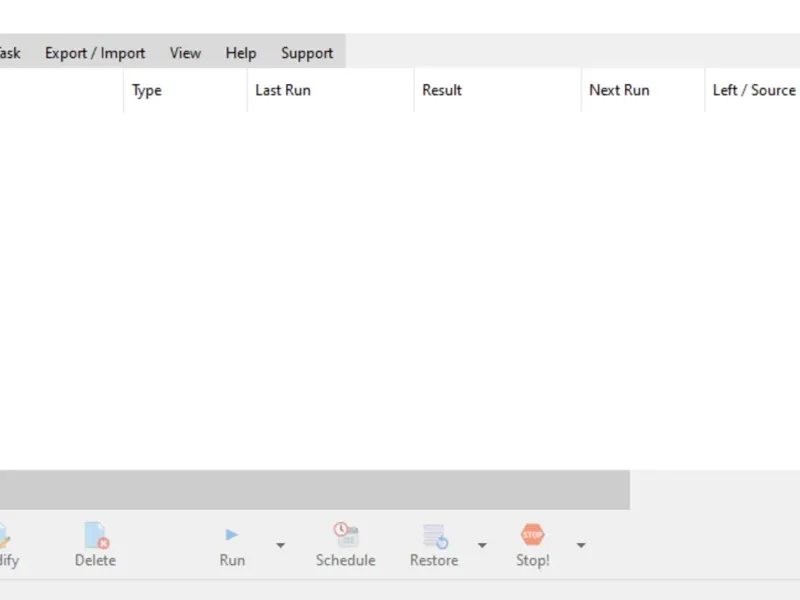Click the Run play icon
This screenshot has width=800, height=600.
coord(232,535)
